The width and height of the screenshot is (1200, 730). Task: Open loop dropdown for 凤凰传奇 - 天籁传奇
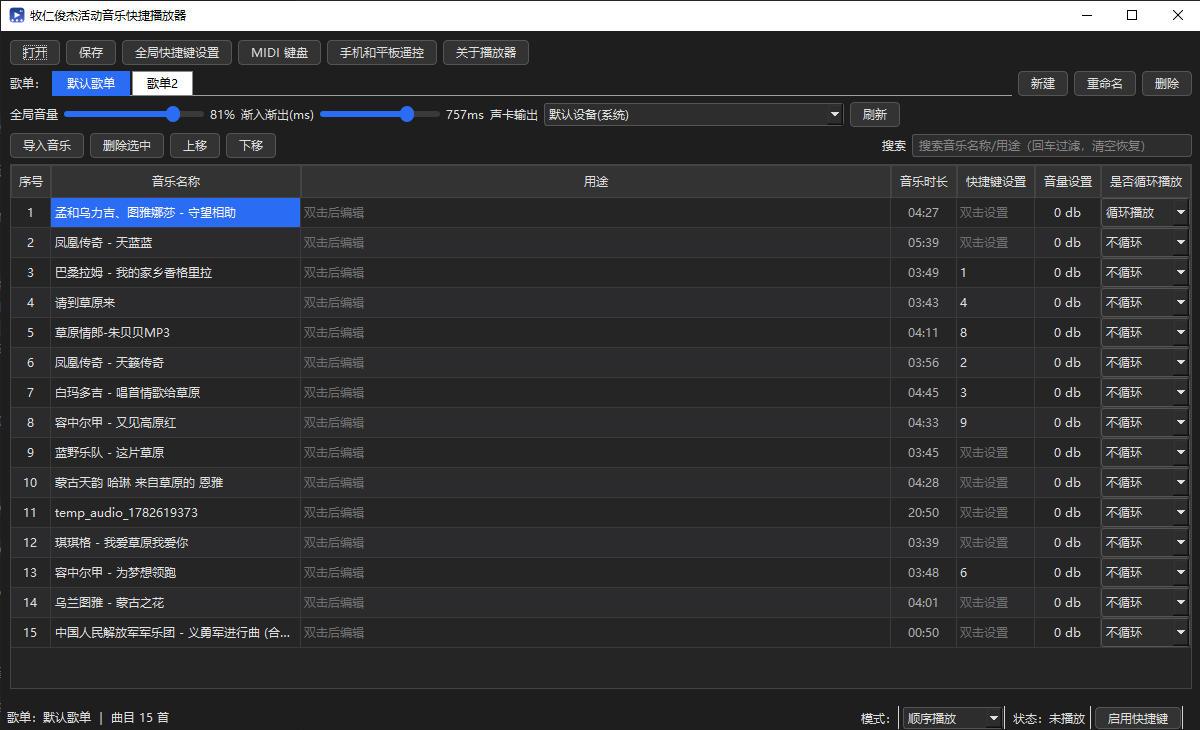[x=1146, y=362]
